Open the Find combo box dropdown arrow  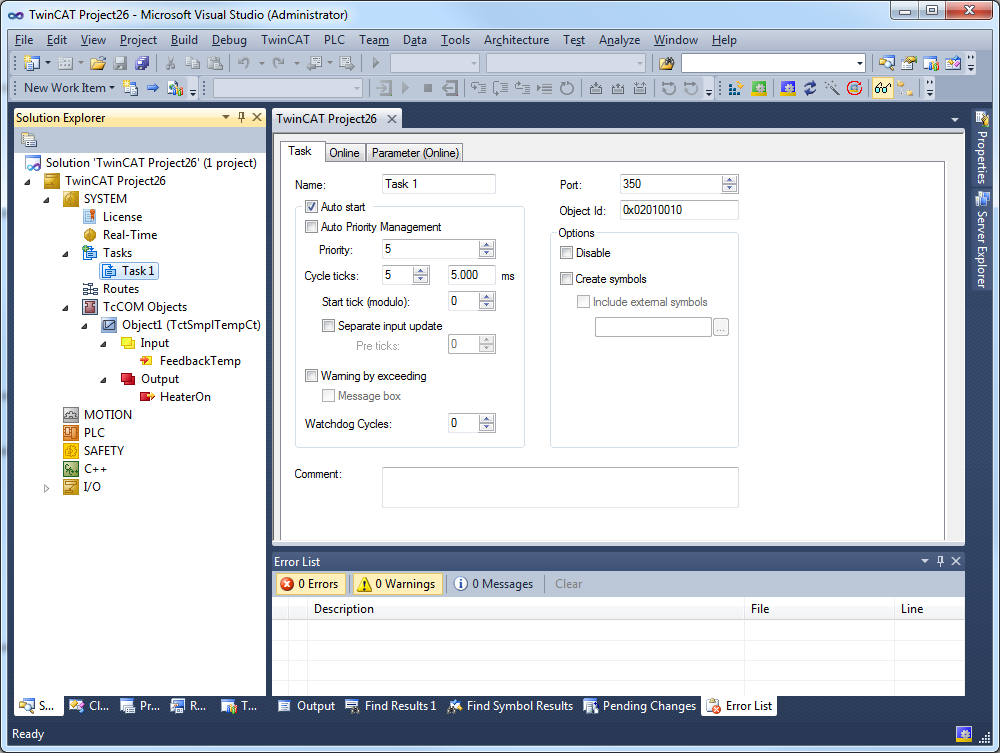coord(860,62)
